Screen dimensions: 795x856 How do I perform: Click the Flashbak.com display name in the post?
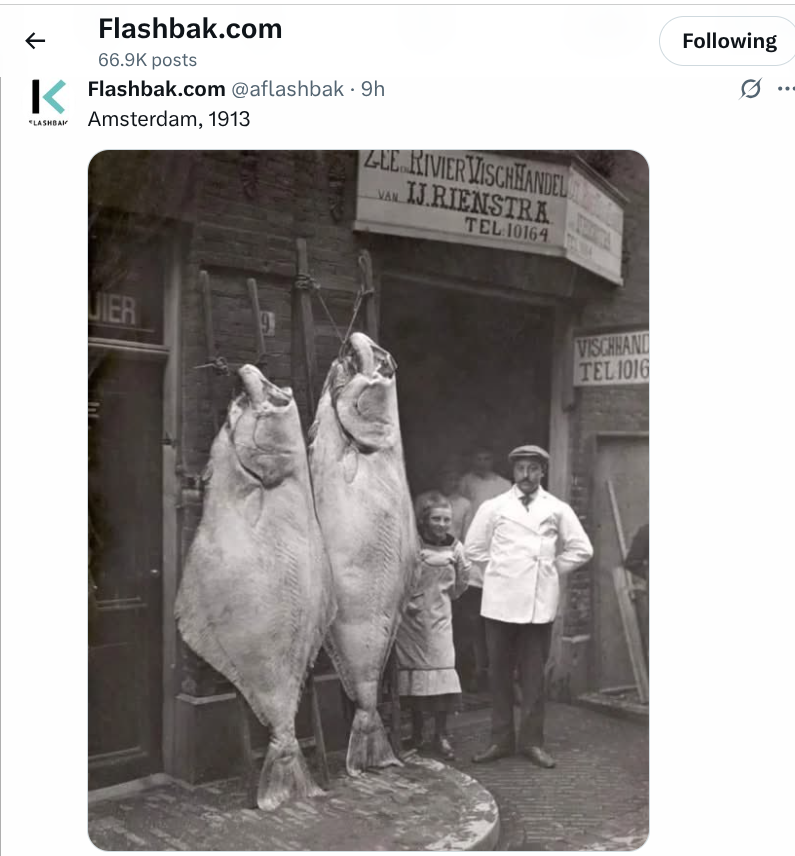click(156, 88)
